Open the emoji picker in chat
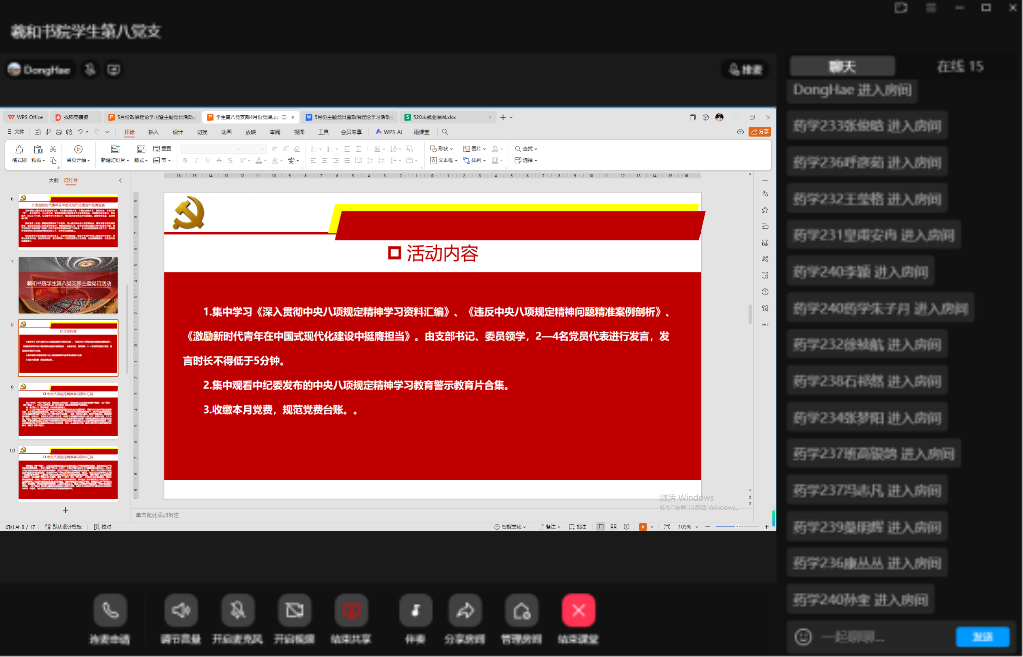 [802, 636]
